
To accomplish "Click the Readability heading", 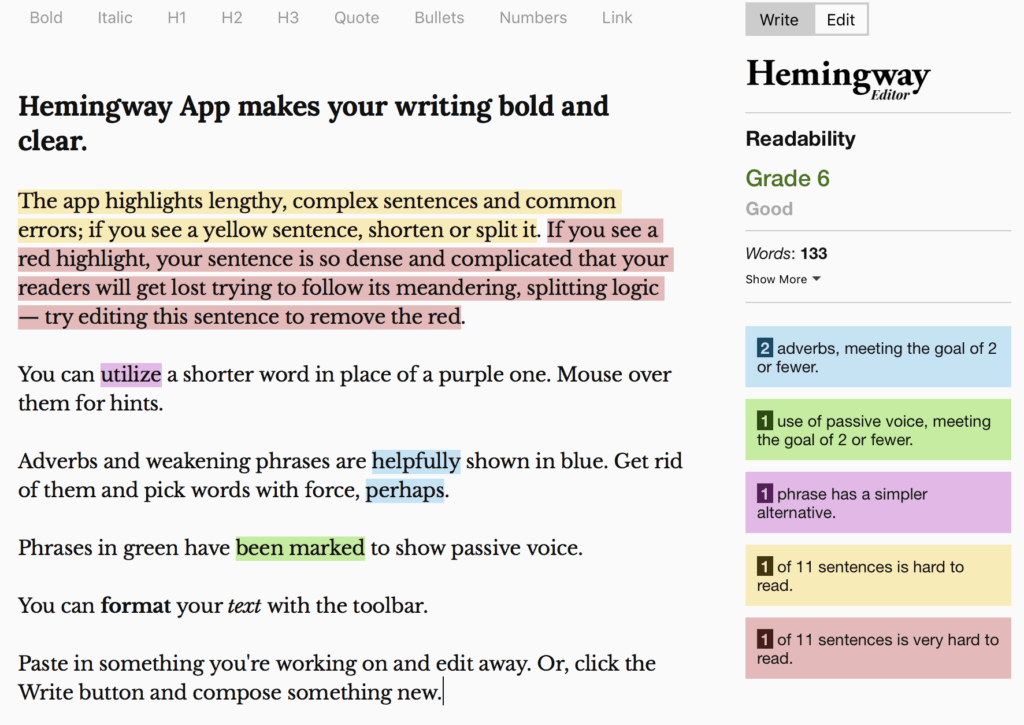I will (801, 138).
